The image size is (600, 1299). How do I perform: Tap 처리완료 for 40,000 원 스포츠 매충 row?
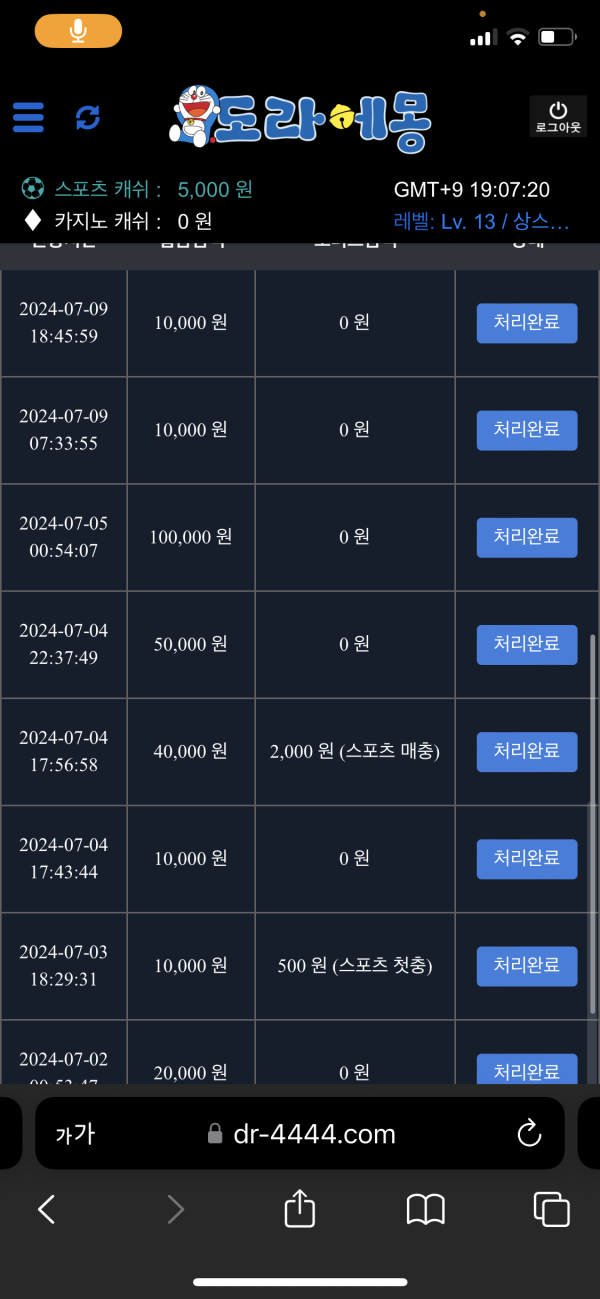tap(527, 751)
